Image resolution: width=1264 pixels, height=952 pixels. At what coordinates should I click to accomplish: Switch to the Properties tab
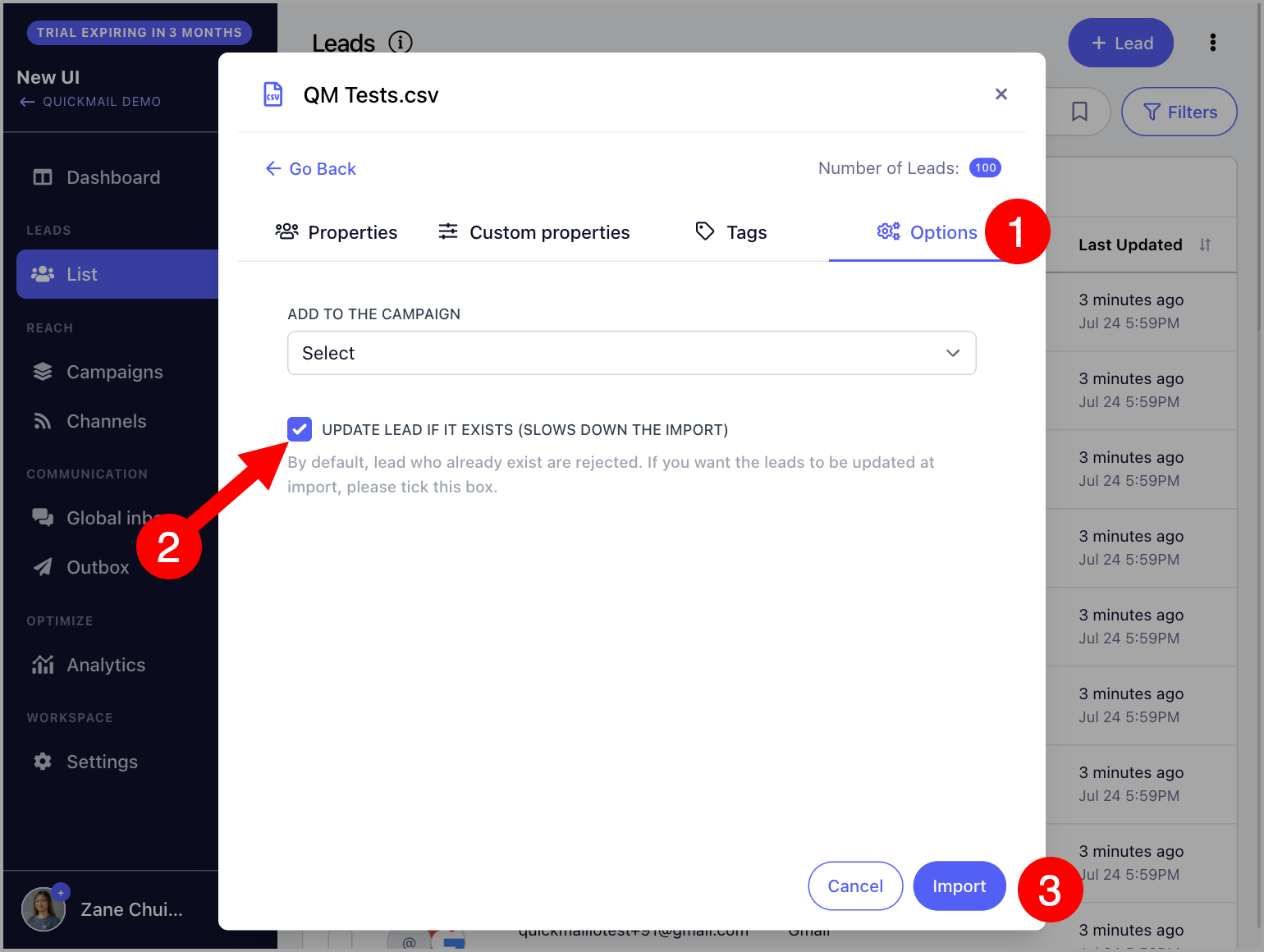[x=337, y=232]
